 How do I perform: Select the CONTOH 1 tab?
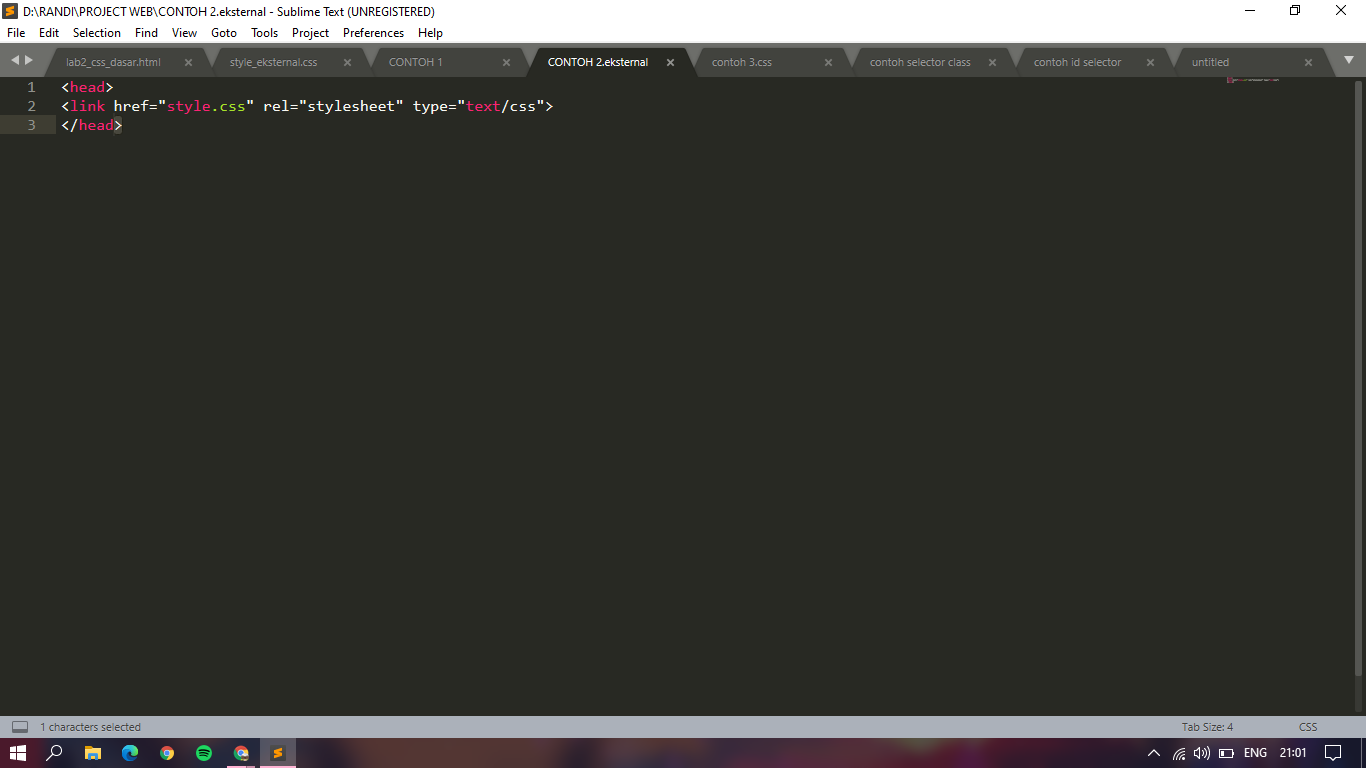(416, 61)
